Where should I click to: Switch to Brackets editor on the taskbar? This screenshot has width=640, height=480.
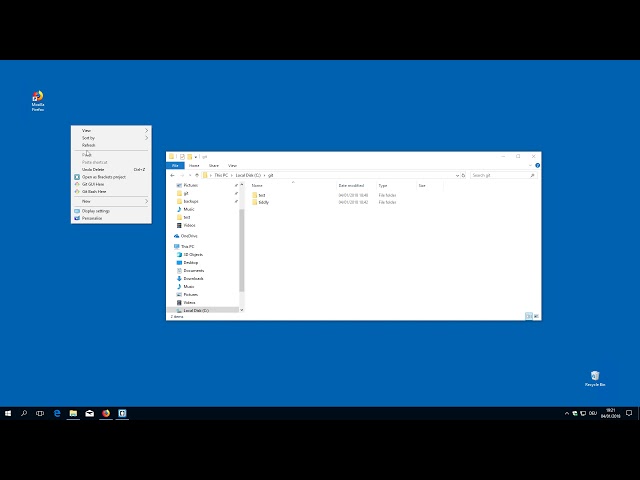click(x=122, y=413)
